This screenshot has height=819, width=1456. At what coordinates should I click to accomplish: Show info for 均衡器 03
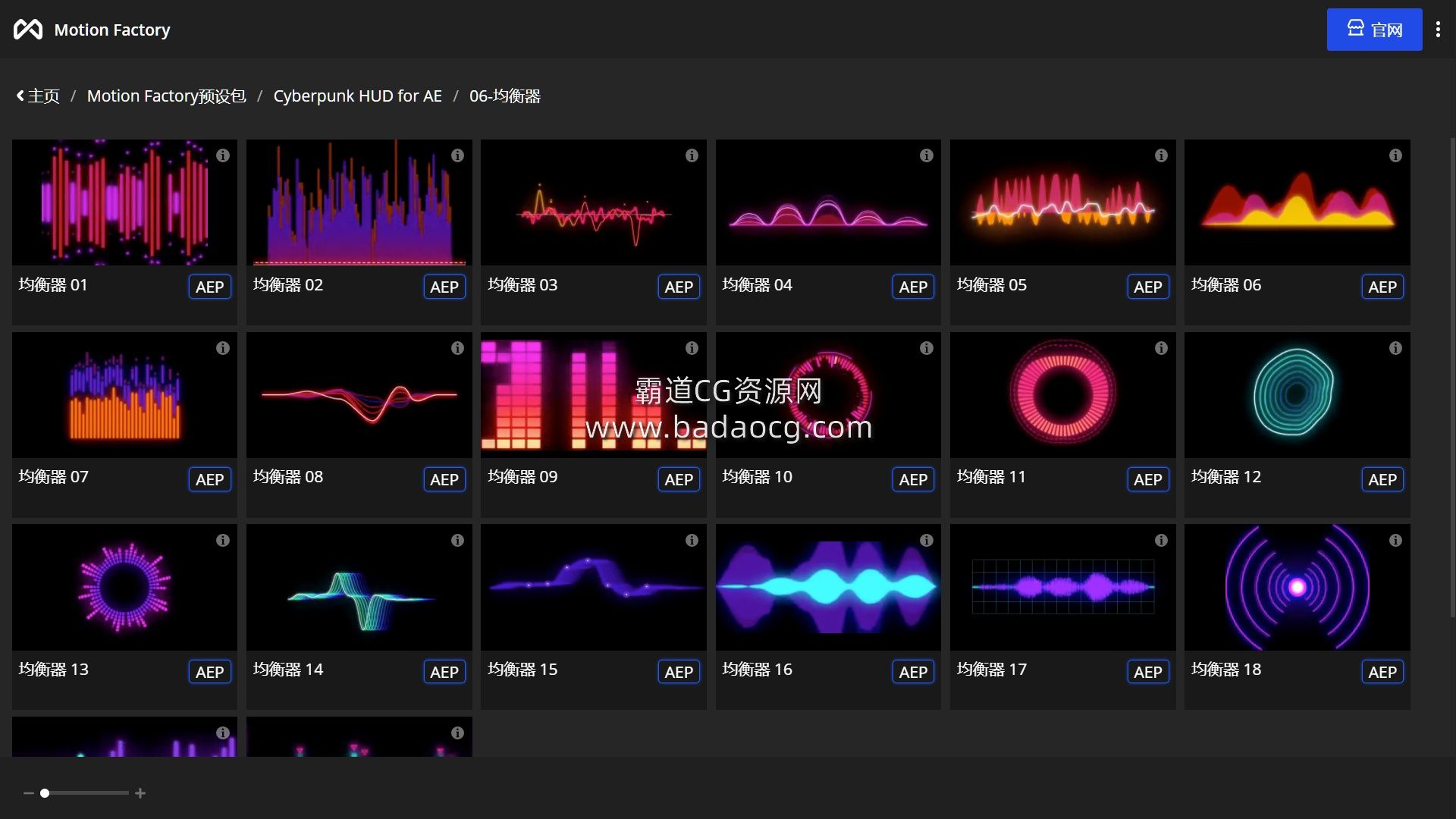pyautogui.click(x=692, y=155)
